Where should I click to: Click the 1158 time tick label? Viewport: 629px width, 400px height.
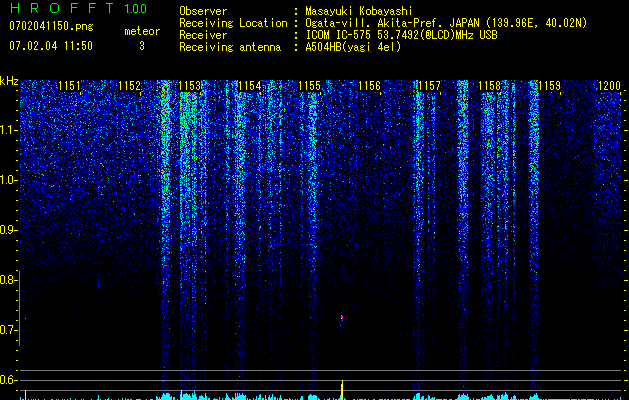(489, 86)
